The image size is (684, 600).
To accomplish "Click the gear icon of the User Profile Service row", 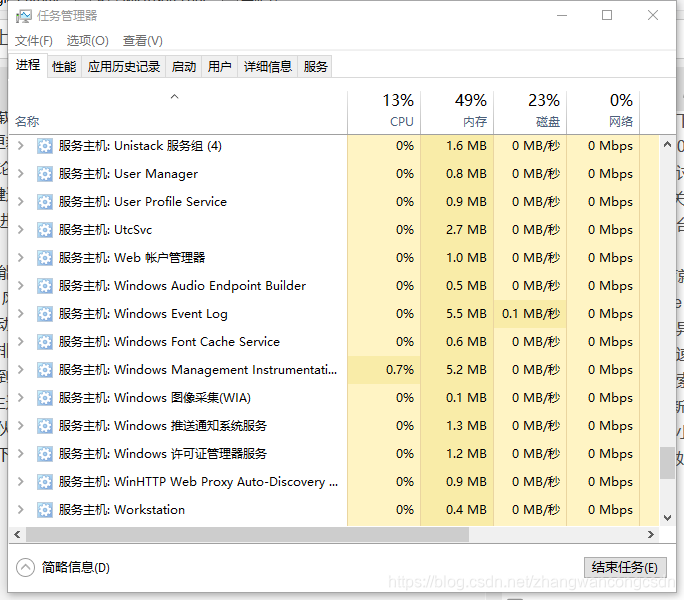I will pos(44,202).
